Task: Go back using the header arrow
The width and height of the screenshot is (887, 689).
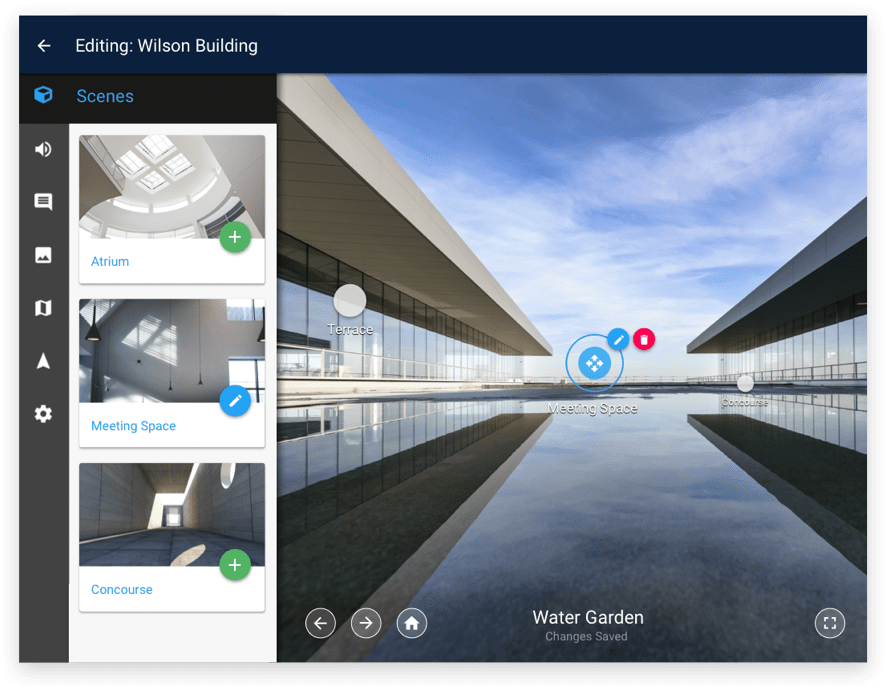Action: click(44, 46)
